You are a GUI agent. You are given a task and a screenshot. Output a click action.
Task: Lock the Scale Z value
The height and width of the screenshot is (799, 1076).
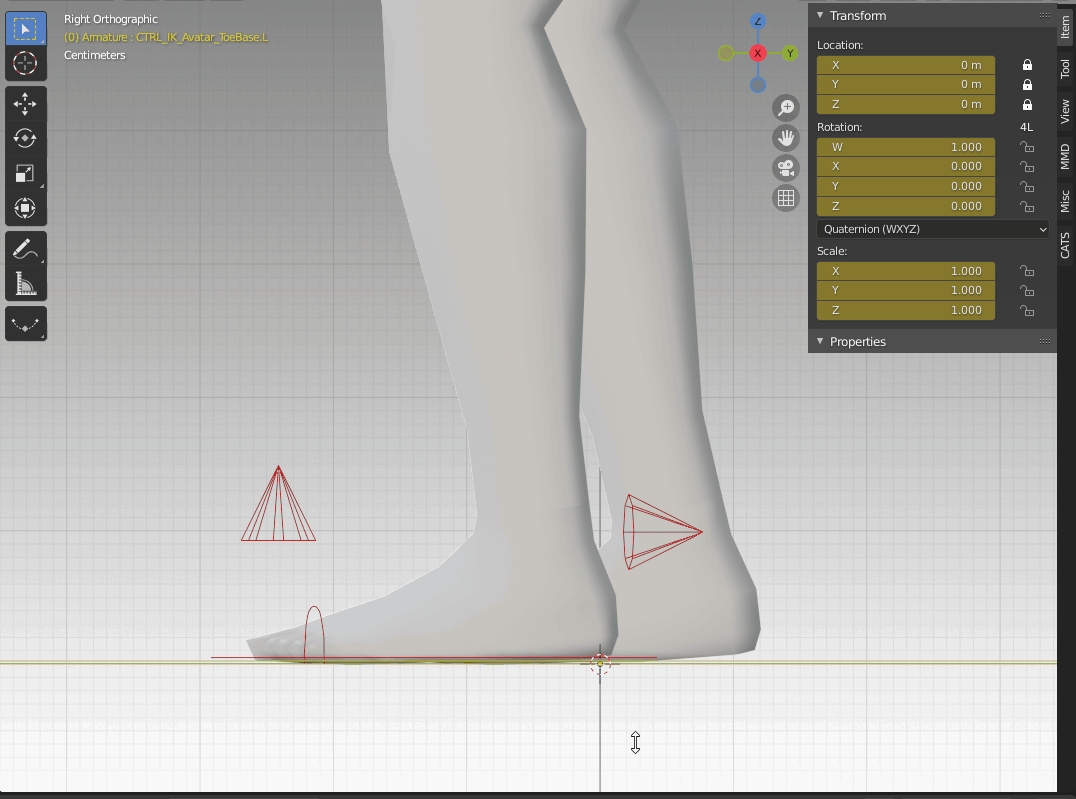1027,311
